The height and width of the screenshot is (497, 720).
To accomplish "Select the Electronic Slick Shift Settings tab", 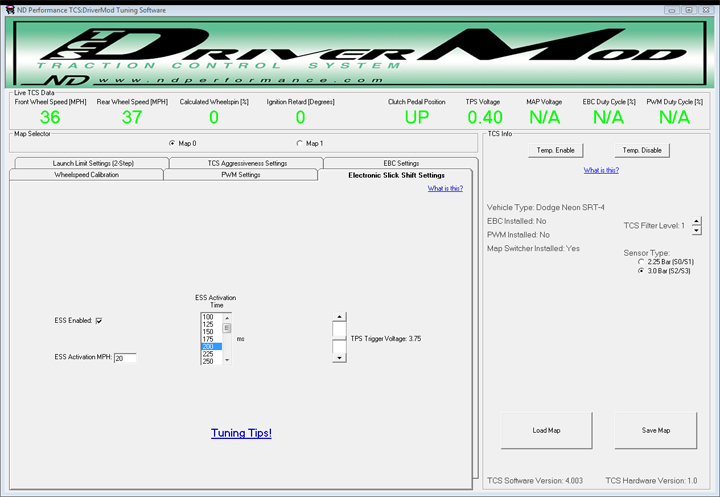I will pos(396,175).
